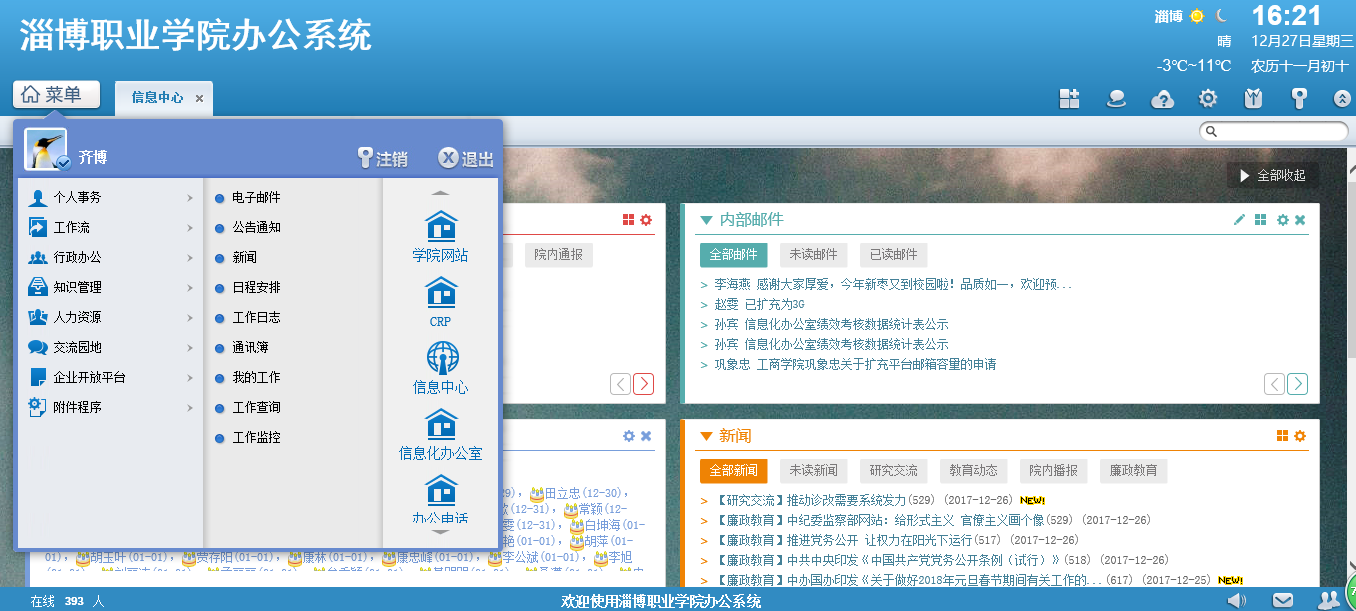Image resolution: width=1356 pixels, height=611 pixels.
Task: Click the gear settings icon in top toolbar
Action: pyautogui.click(x=1208, y=98)
